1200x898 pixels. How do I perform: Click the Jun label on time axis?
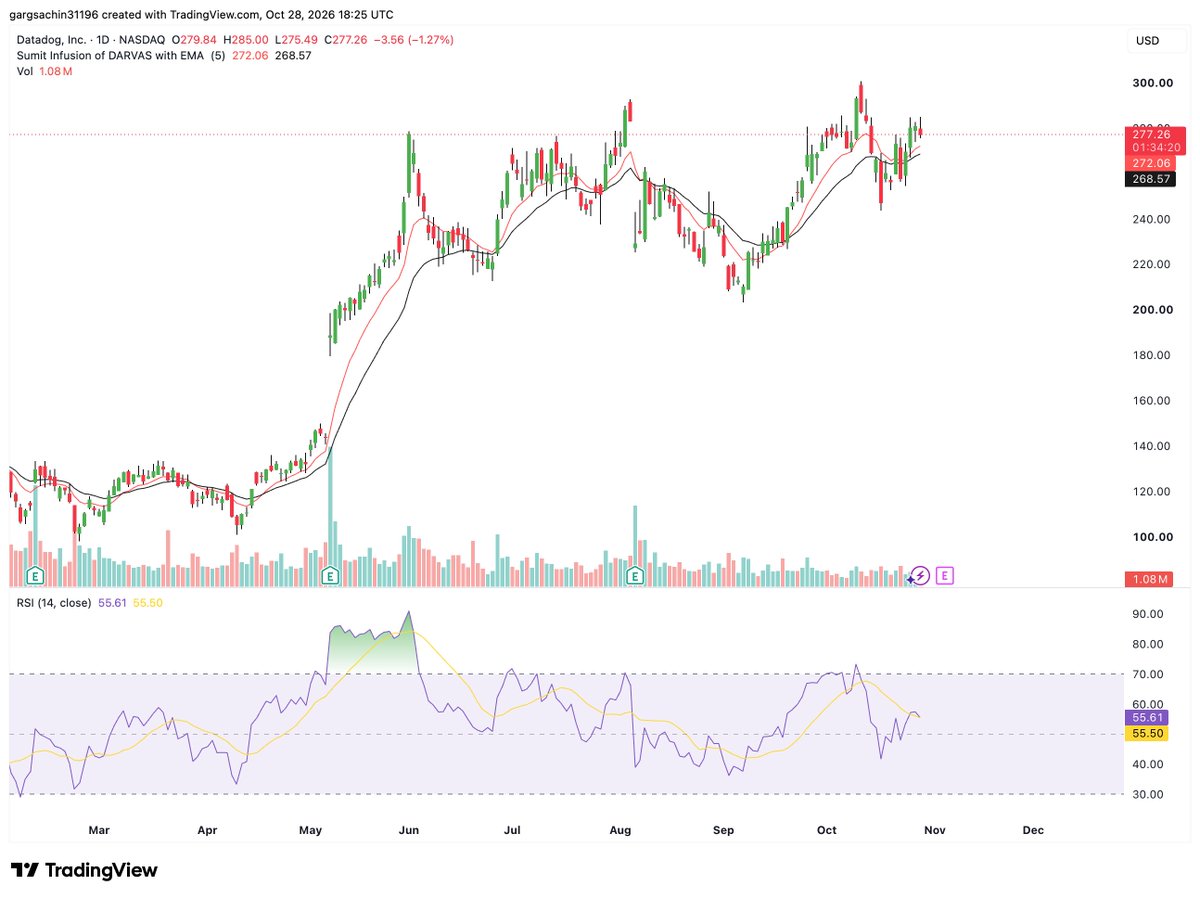[408, 830]
